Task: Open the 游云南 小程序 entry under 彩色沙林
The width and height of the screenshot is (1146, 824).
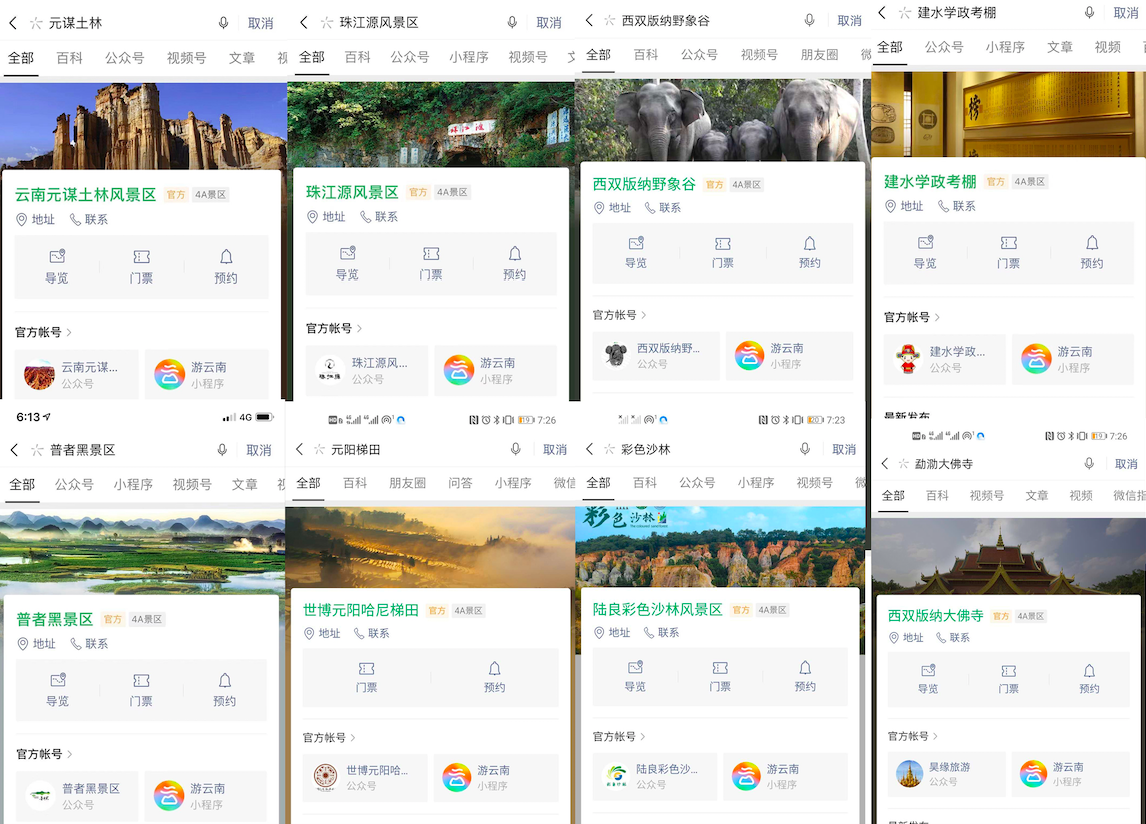Action: click(x=789, y=777)
